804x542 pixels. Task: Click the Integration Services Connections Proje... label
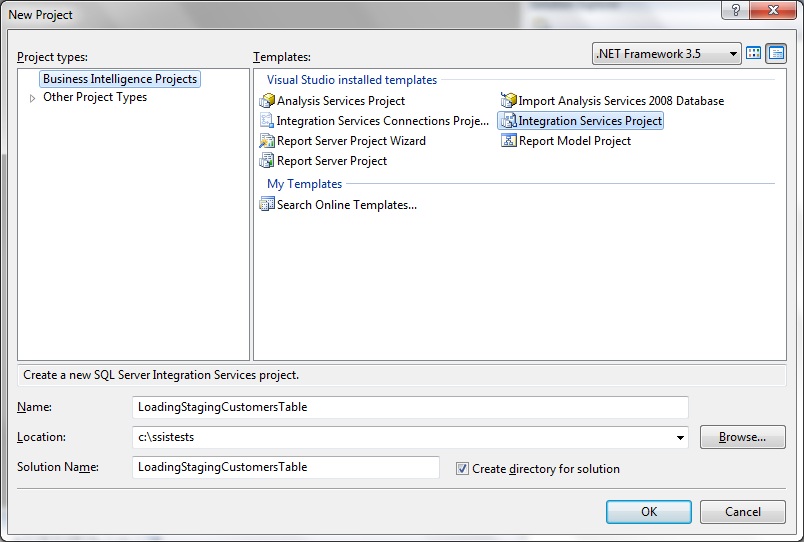click(x=383, y=121)
